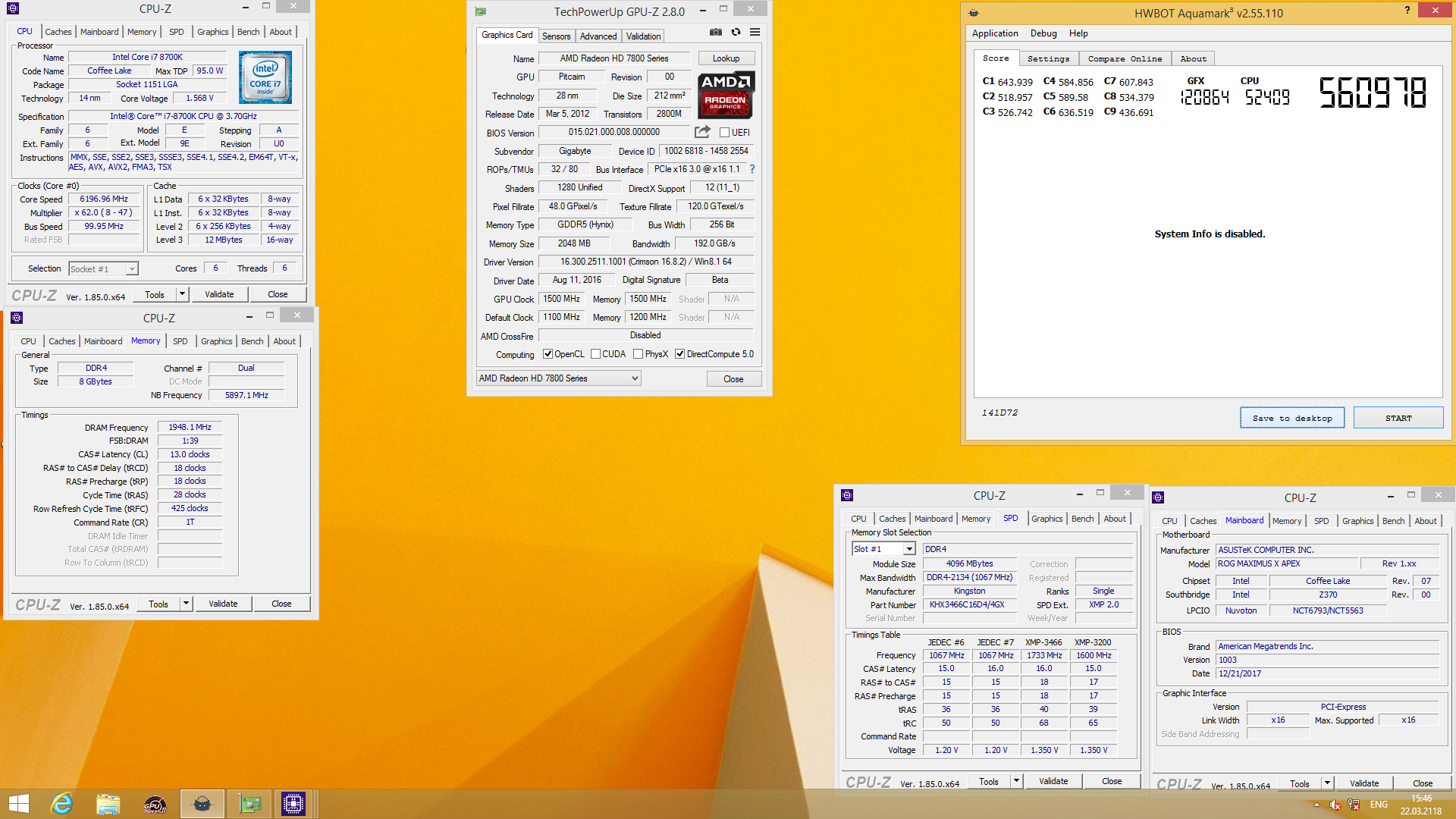Switch to the Sensors tab in GPU-Z
This screenshot has width=1456, height=819.
point(556,36)
